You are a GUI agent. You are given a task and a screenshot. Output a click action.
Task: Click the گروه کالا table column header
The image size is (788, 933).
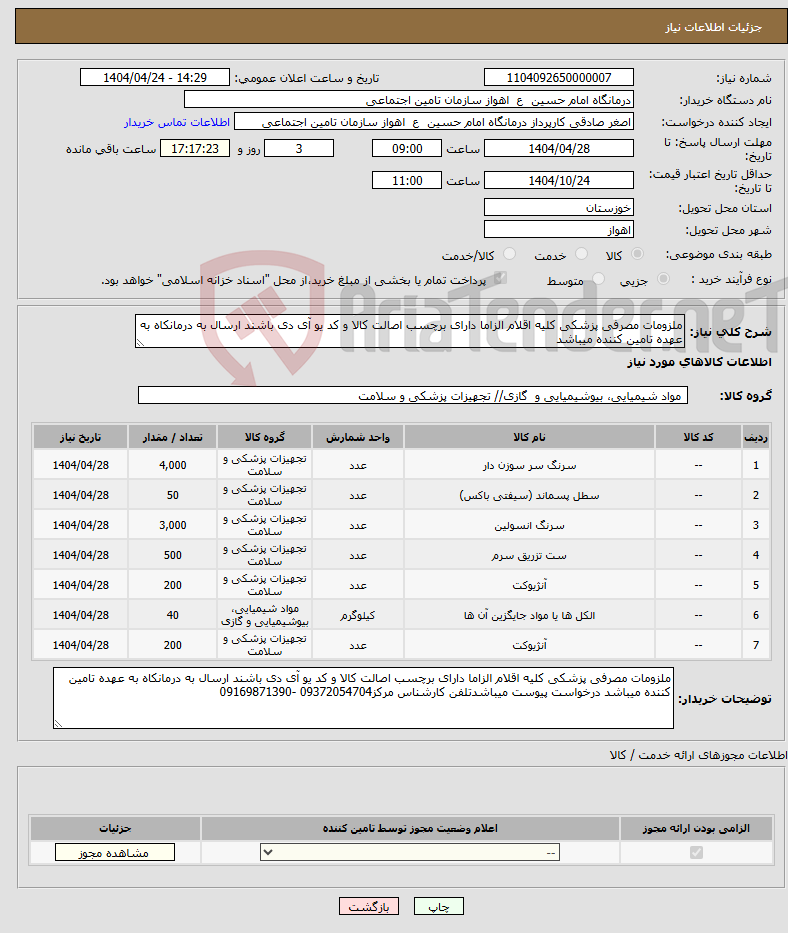pos(264,437)
